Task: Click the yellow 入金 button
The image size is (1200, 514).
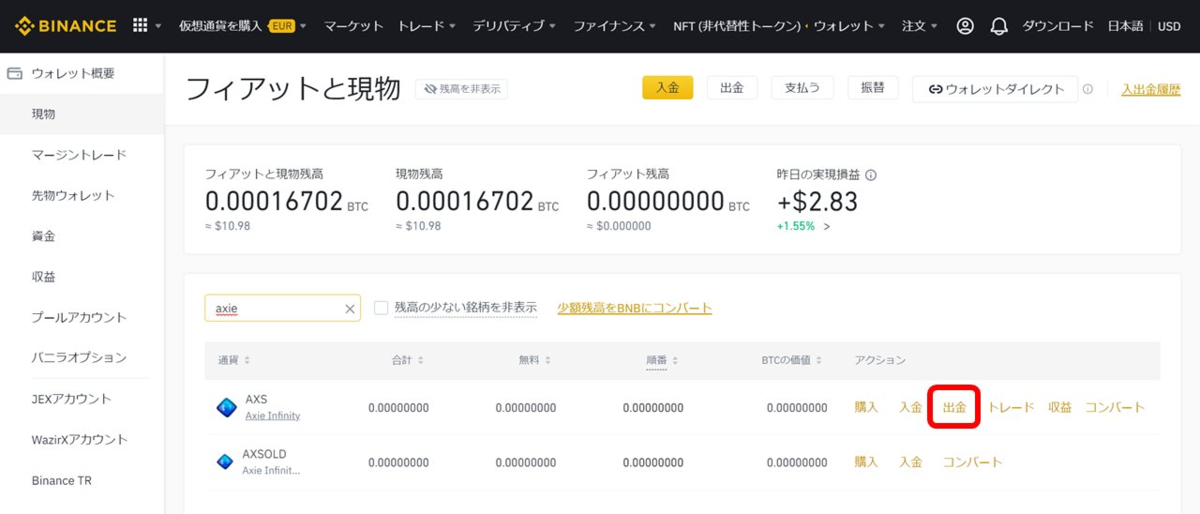Action: pyautogui.click(x=667, y=88)
